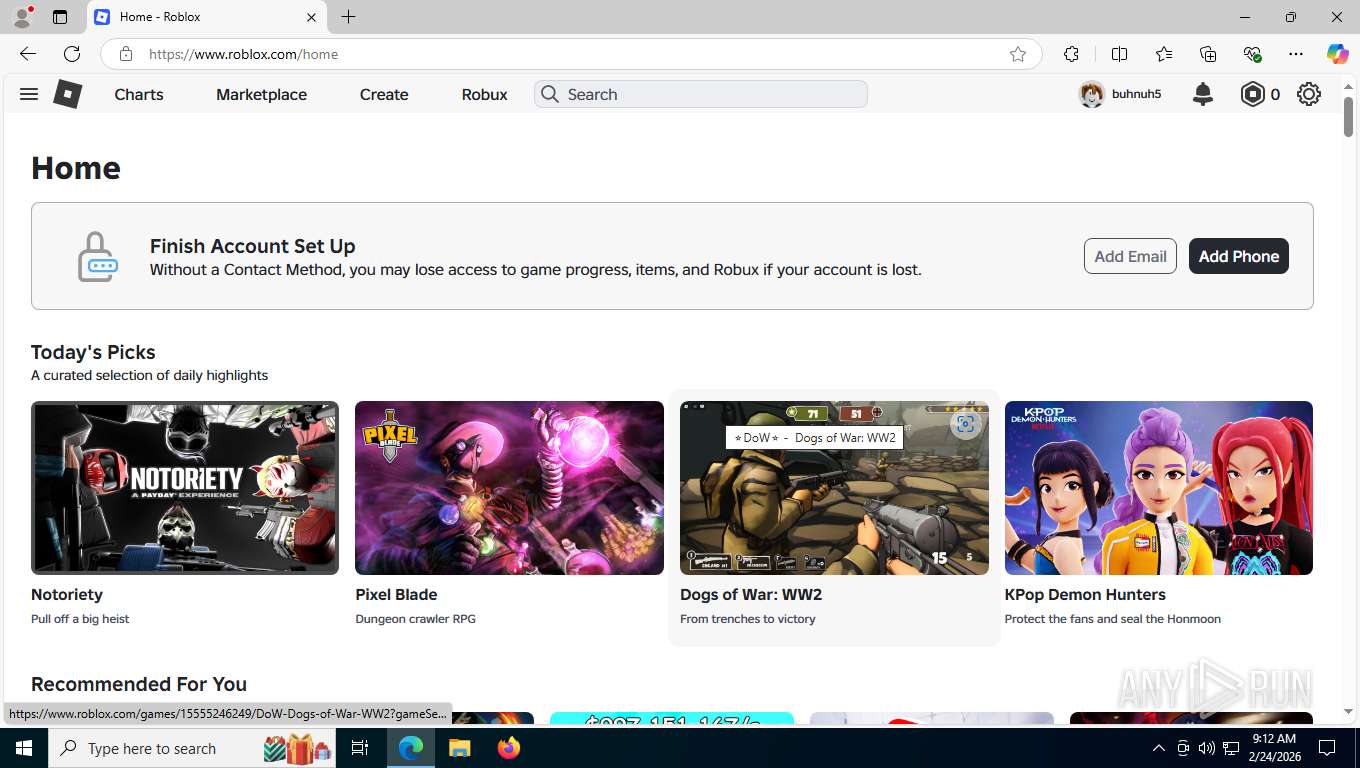Open the Charts page
This screenshot has width=1360, height=768.
(x=139, y=94)
